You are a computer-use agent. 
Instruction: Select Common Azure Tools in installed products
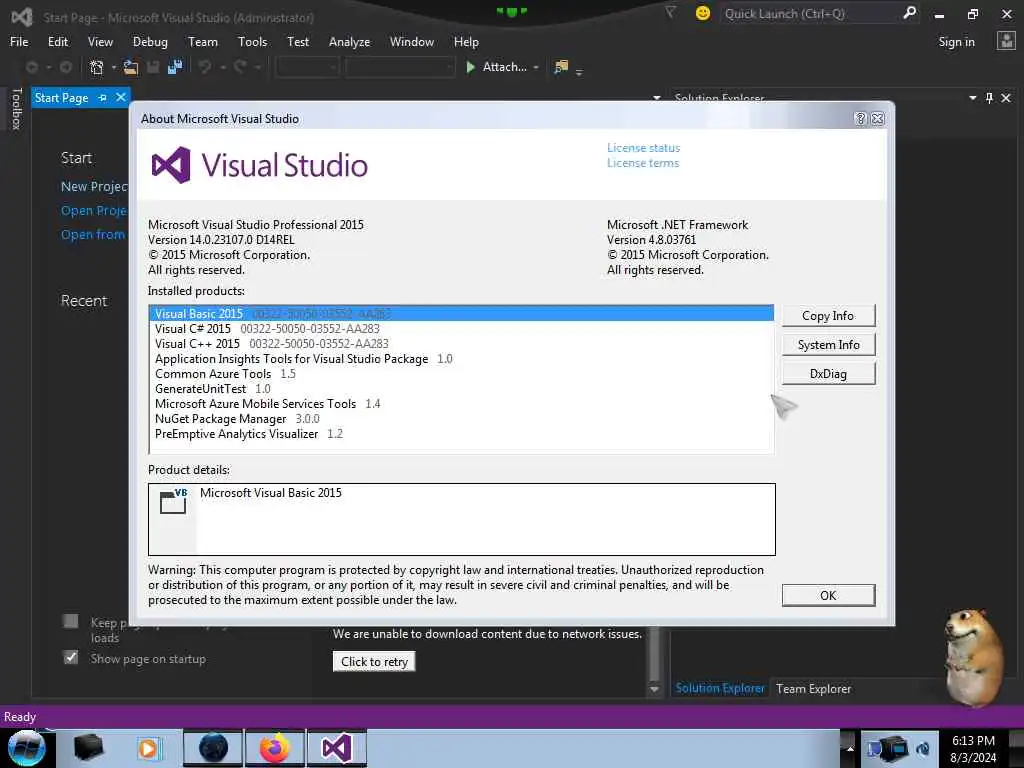[461, 374]
